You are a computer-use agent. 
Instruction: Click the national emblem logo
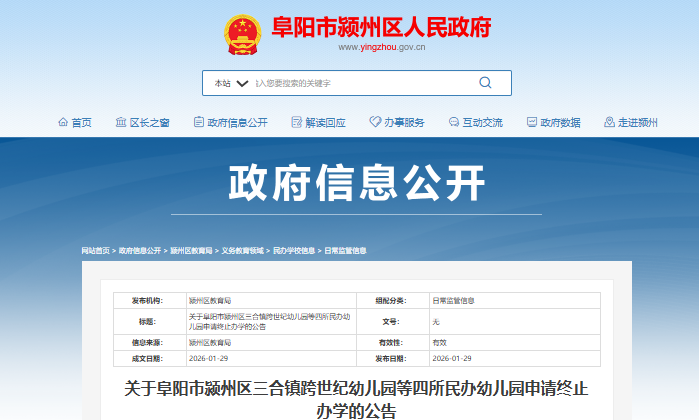243,35
